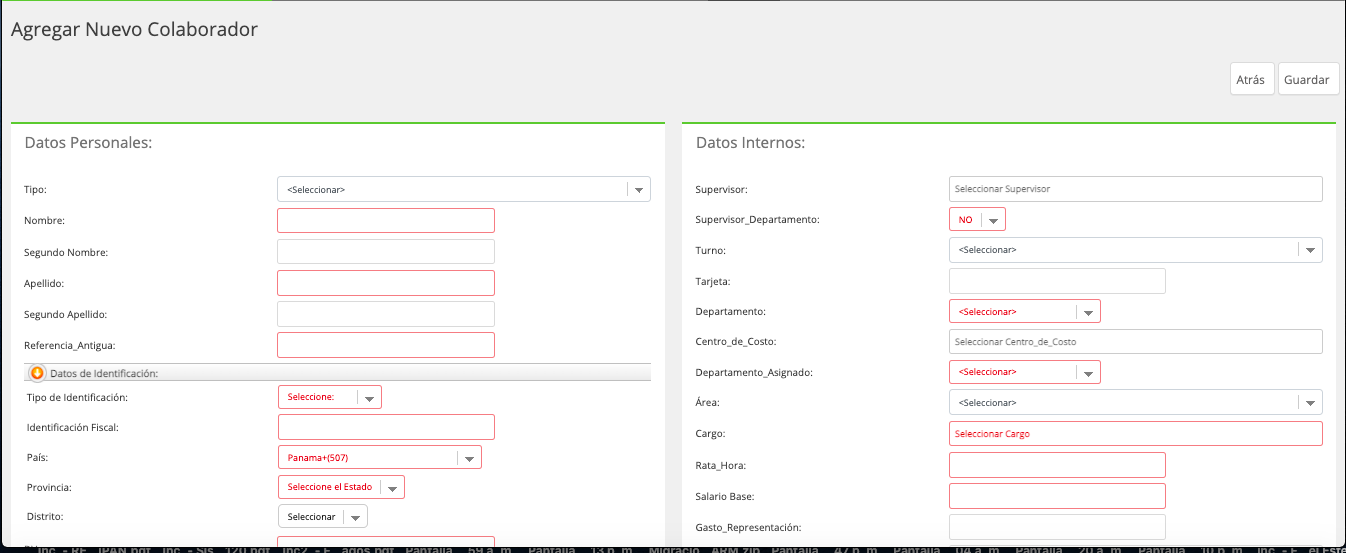Click the Seleccionar Centro_de_Costo field

click(x=1136, y=341)
